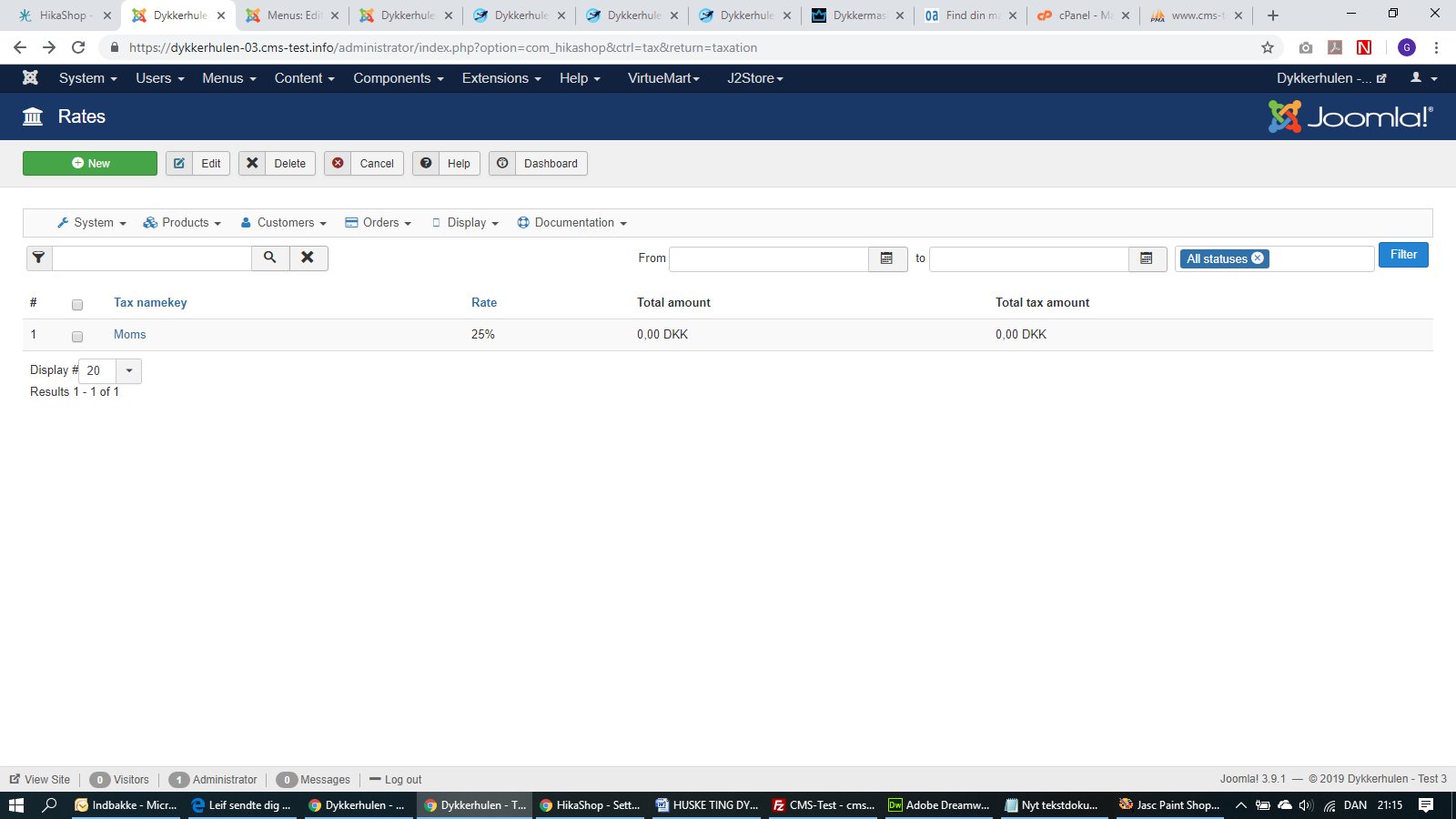
Task: Open the Documentation dropdown
Action: (x=571, y=223)
